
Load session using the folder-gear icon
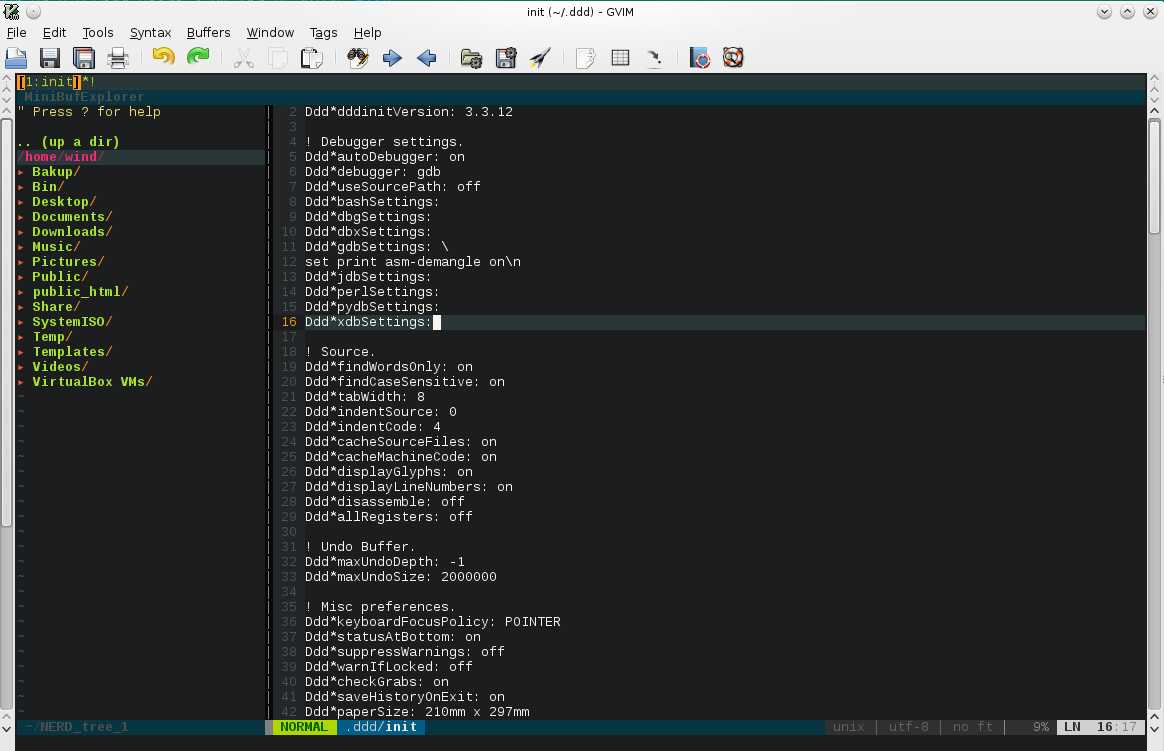coord(471,58)
